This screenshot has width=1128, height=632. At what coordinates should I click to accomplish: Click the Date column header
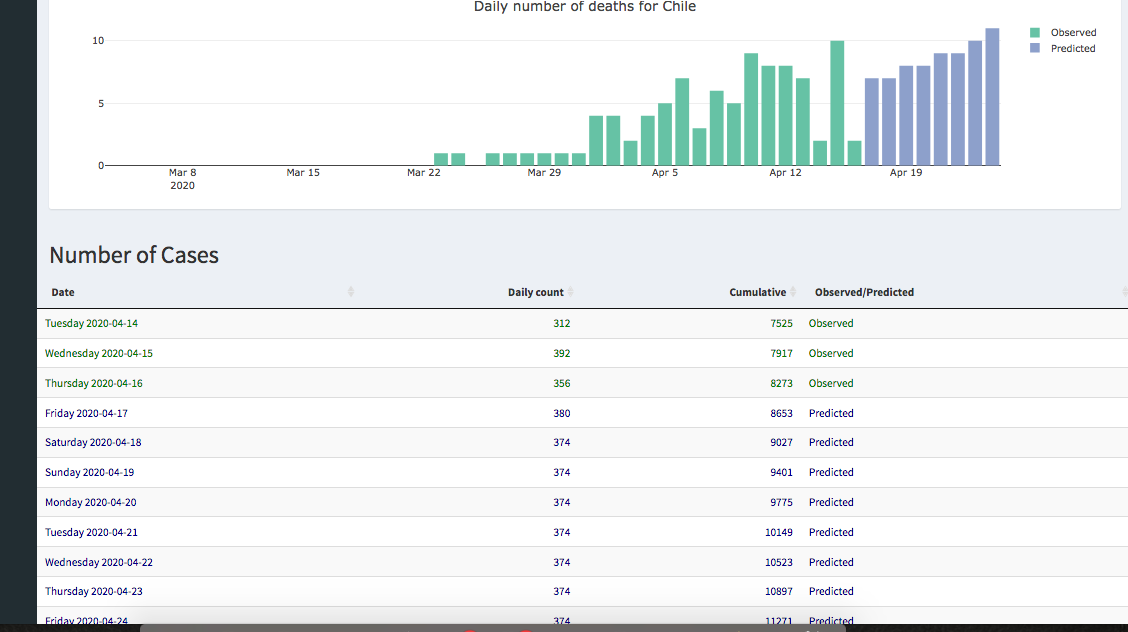click(63, 292)
